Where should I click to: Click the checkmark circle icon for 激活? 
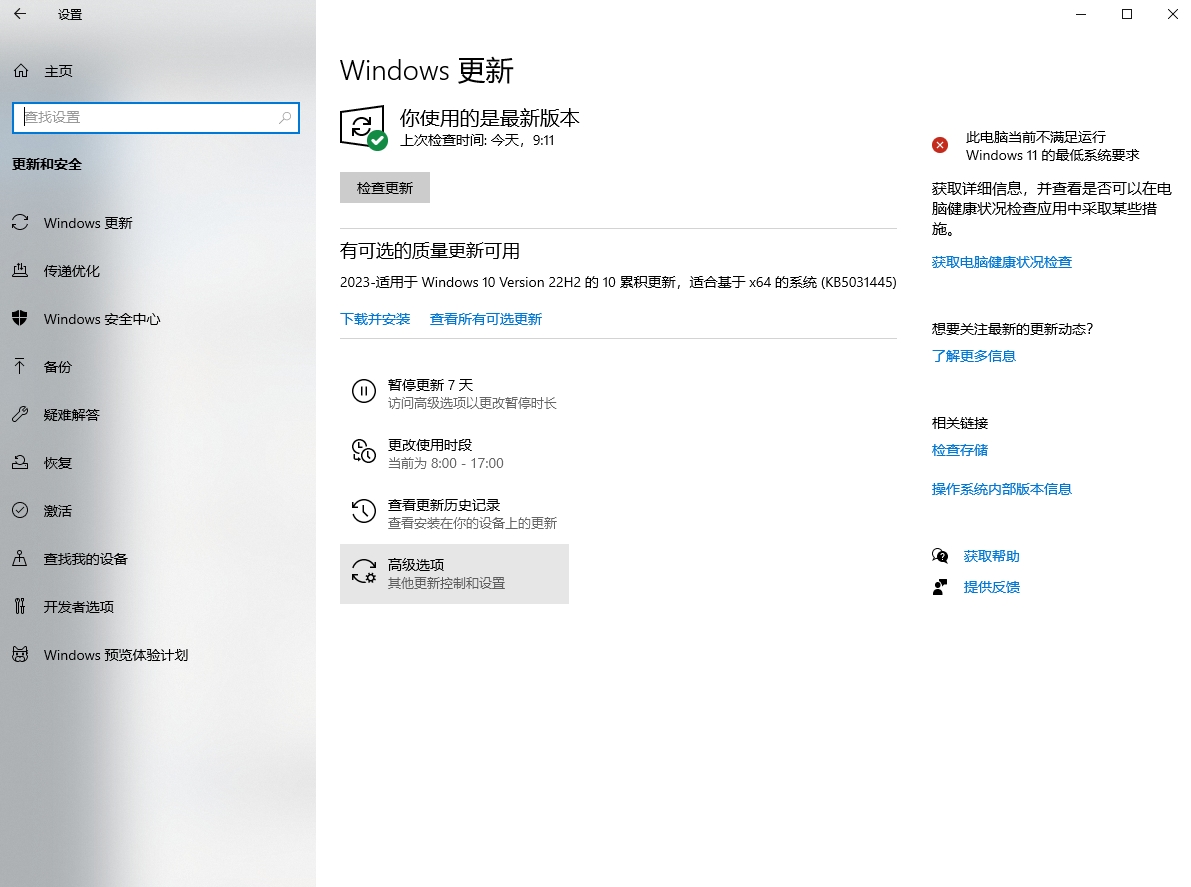coord(21,510)
